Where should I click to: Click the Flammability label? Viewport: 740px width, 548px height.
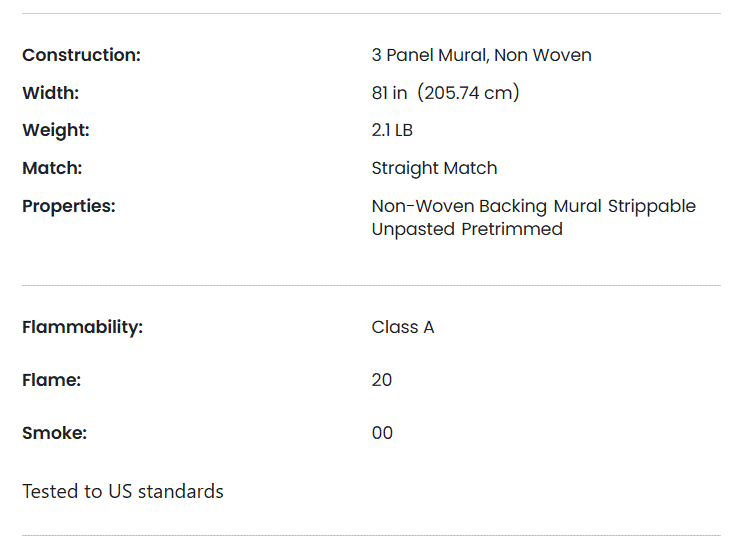[x=83, y=327]
